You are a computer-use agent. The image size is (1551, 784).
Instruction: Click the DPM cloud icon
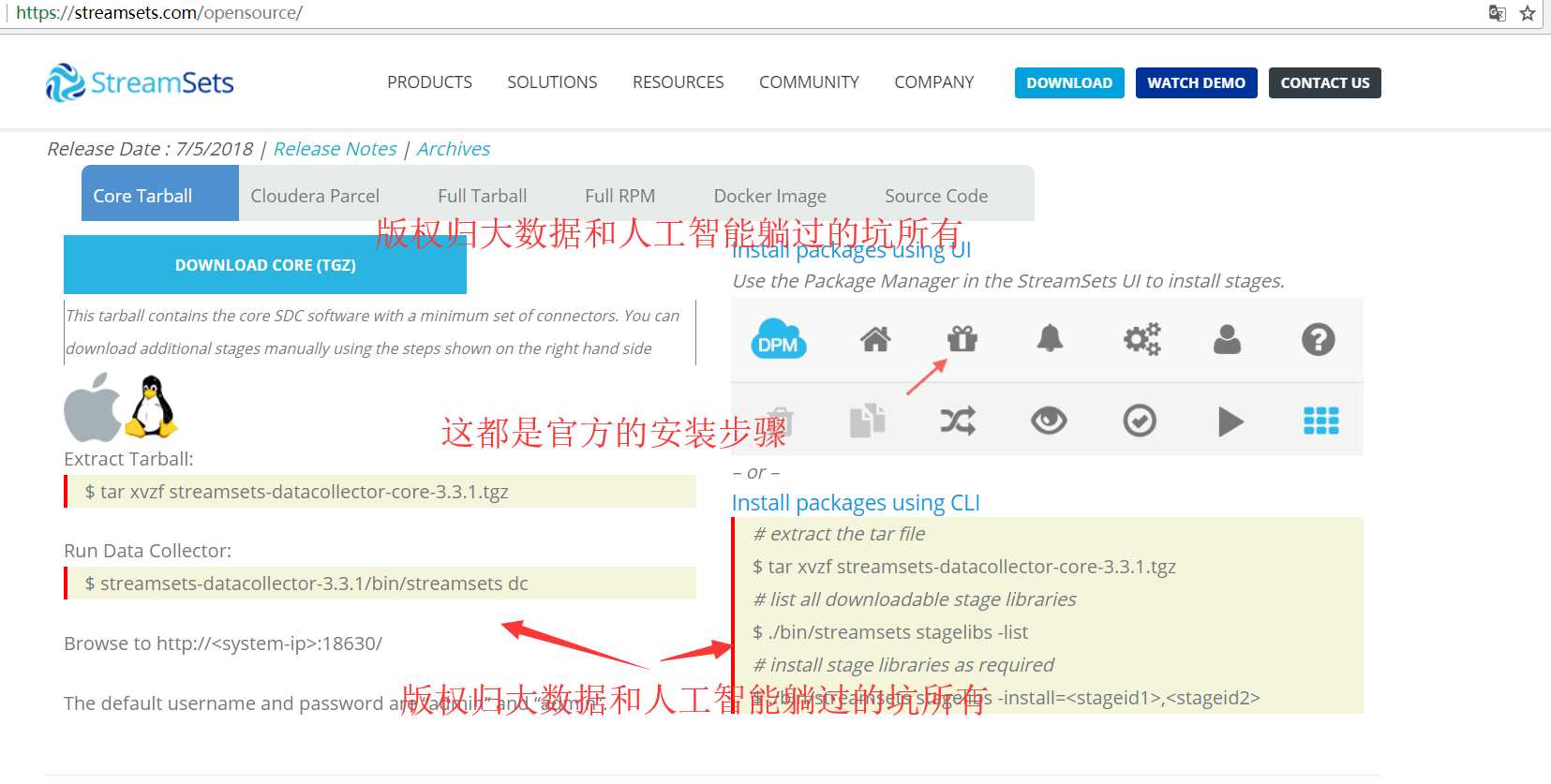778,340
